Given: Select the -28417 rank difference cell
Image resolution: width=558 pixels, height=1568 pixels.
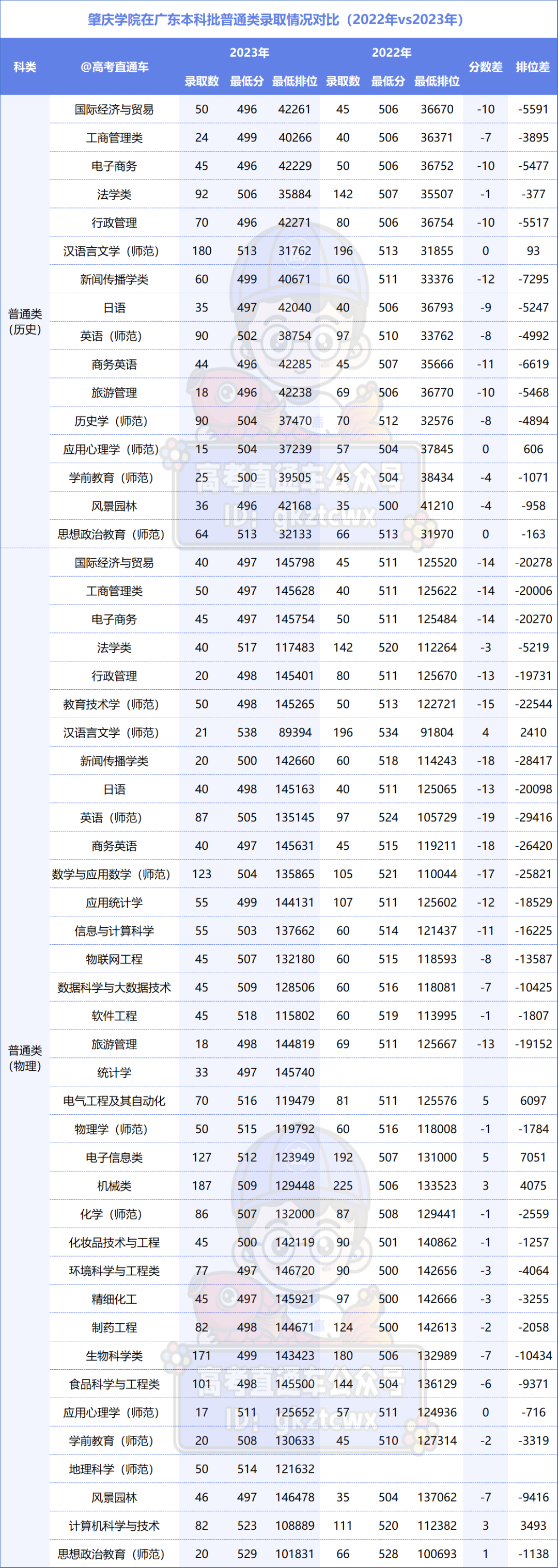Looking at the screenshot, I should coord(533,761).
